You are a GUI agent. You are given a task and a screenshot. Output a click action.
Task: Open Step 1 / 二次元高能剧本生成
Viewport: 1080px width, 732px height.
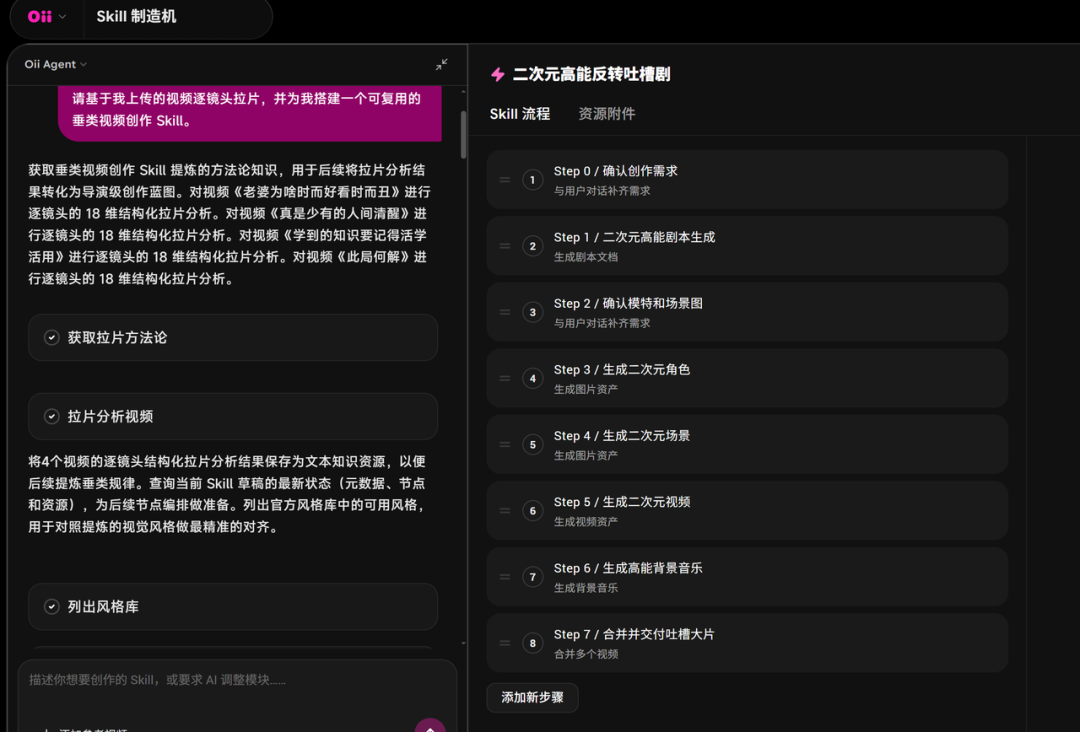[x=747, y=246]
